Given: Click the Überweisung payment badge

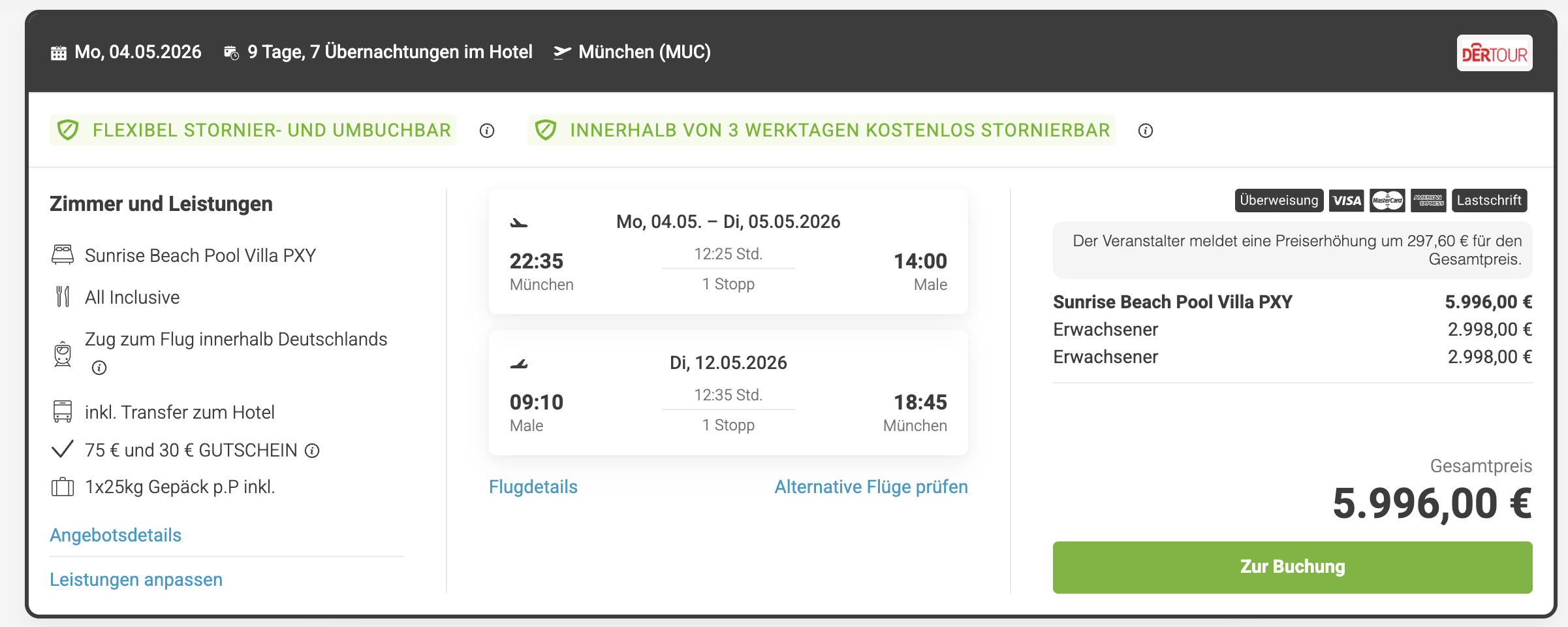Looking at the screenshot, I should pyautogui.click(x=1279, y=201).
